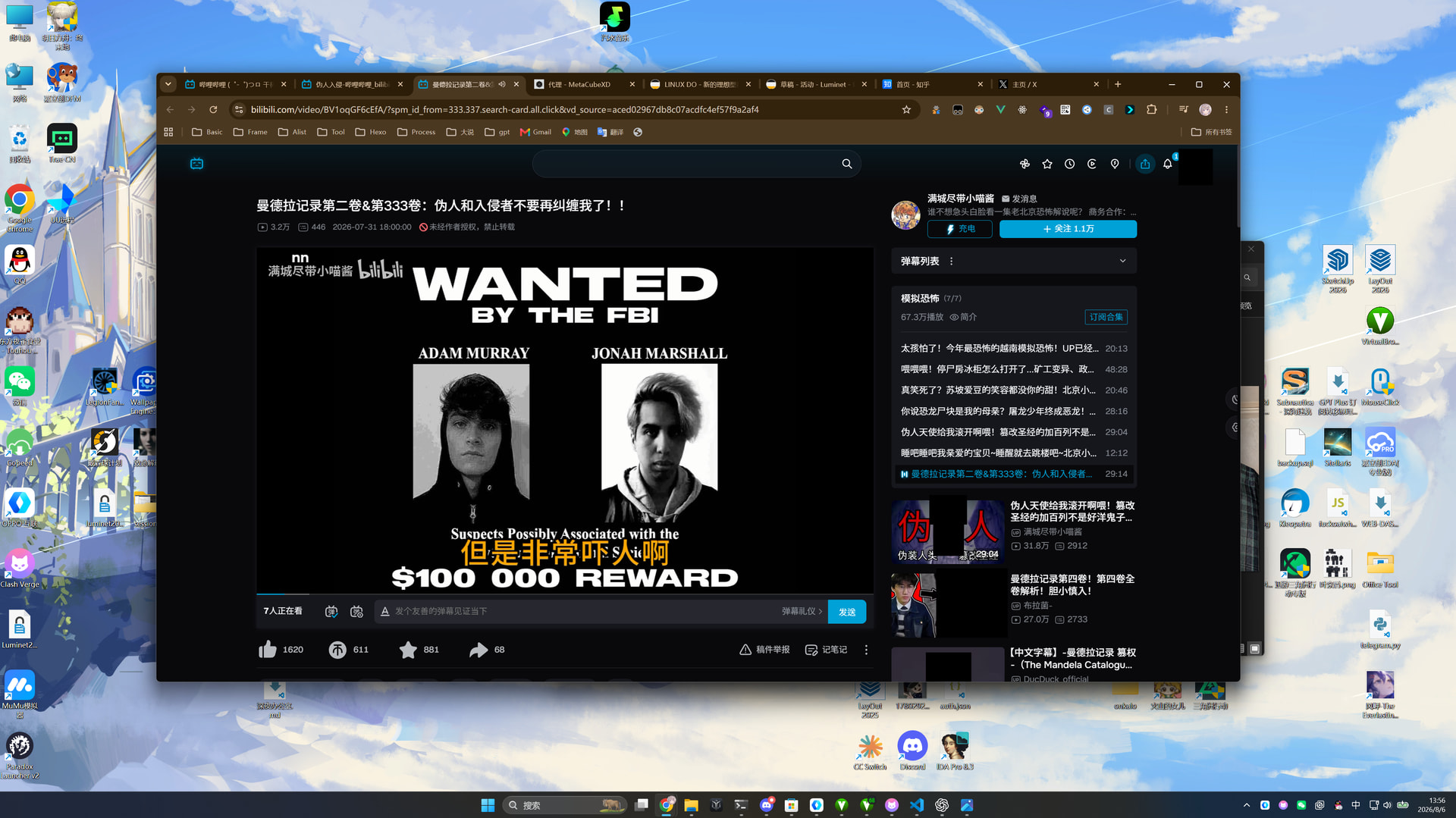Open more actions menu below the video
The width and height of the screenshot is (1456, 818).
tap(866, 650)
